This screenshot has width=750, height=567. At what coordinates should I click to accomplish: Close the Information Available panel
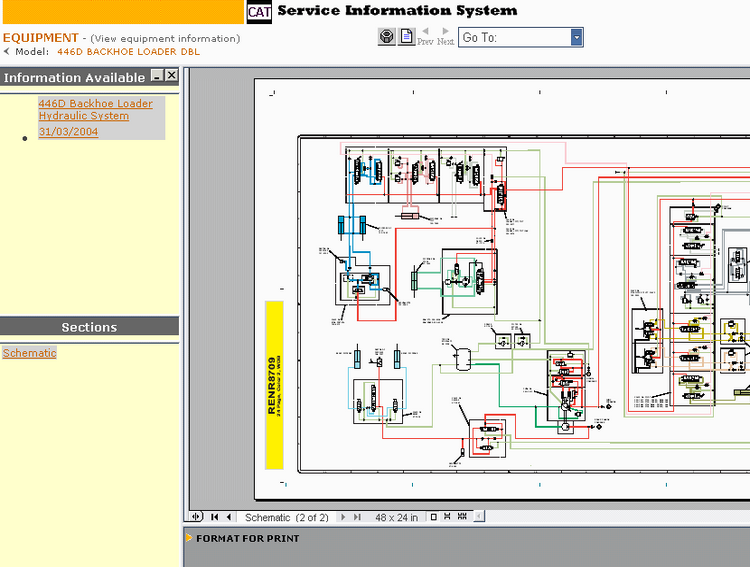pyautogui.click(x=171, y=76)
